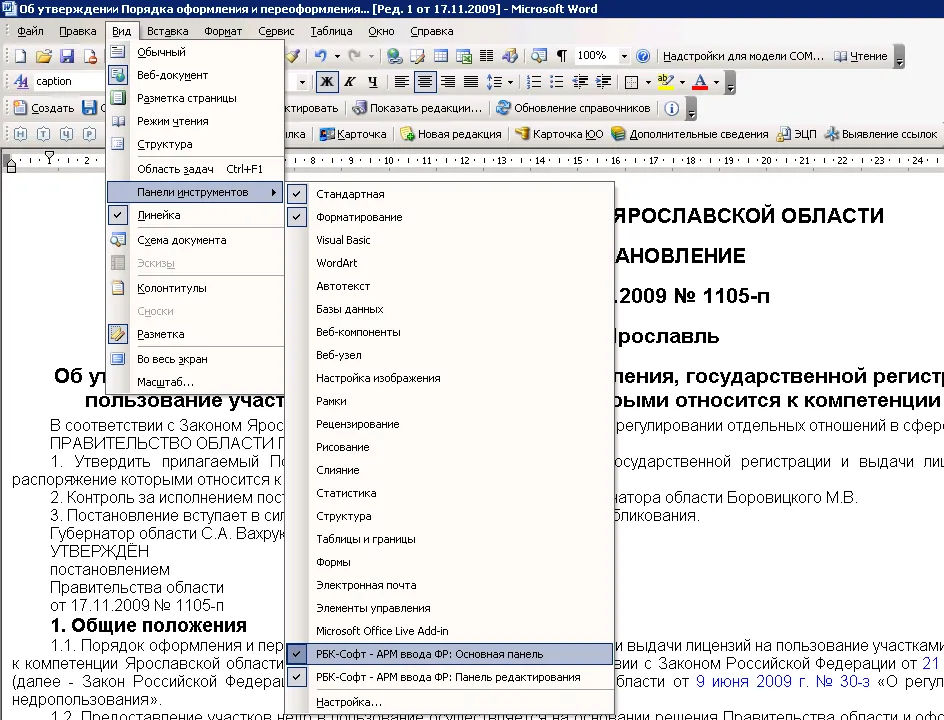Click the Undo arrow icon

(320, 56)
